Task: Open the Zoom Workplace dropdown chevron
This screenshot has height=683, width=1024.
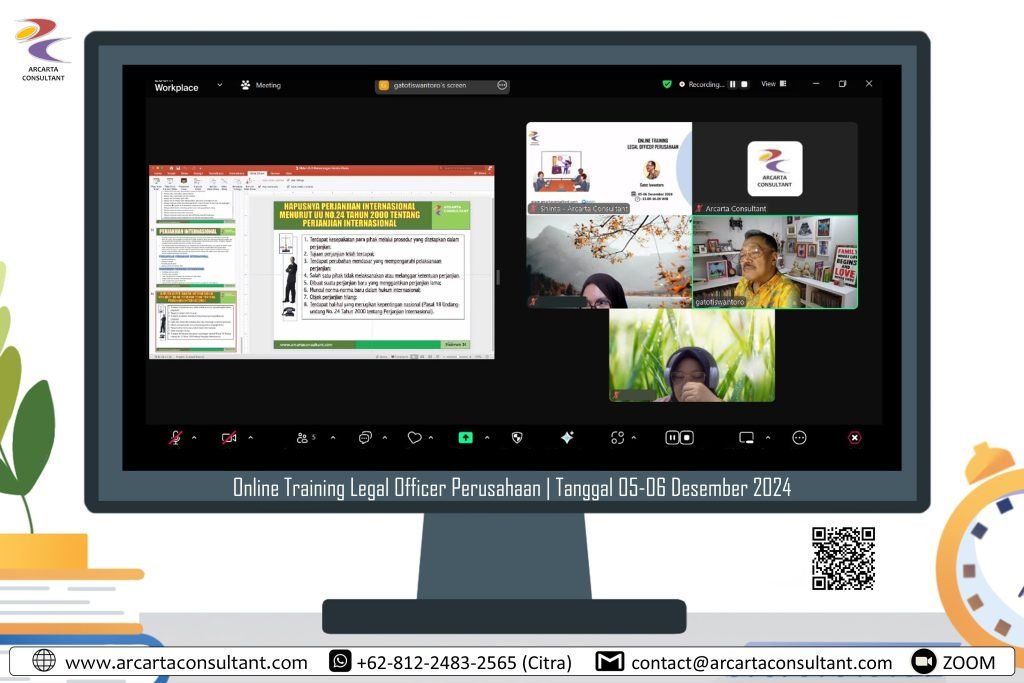Action: click(219, 85)
